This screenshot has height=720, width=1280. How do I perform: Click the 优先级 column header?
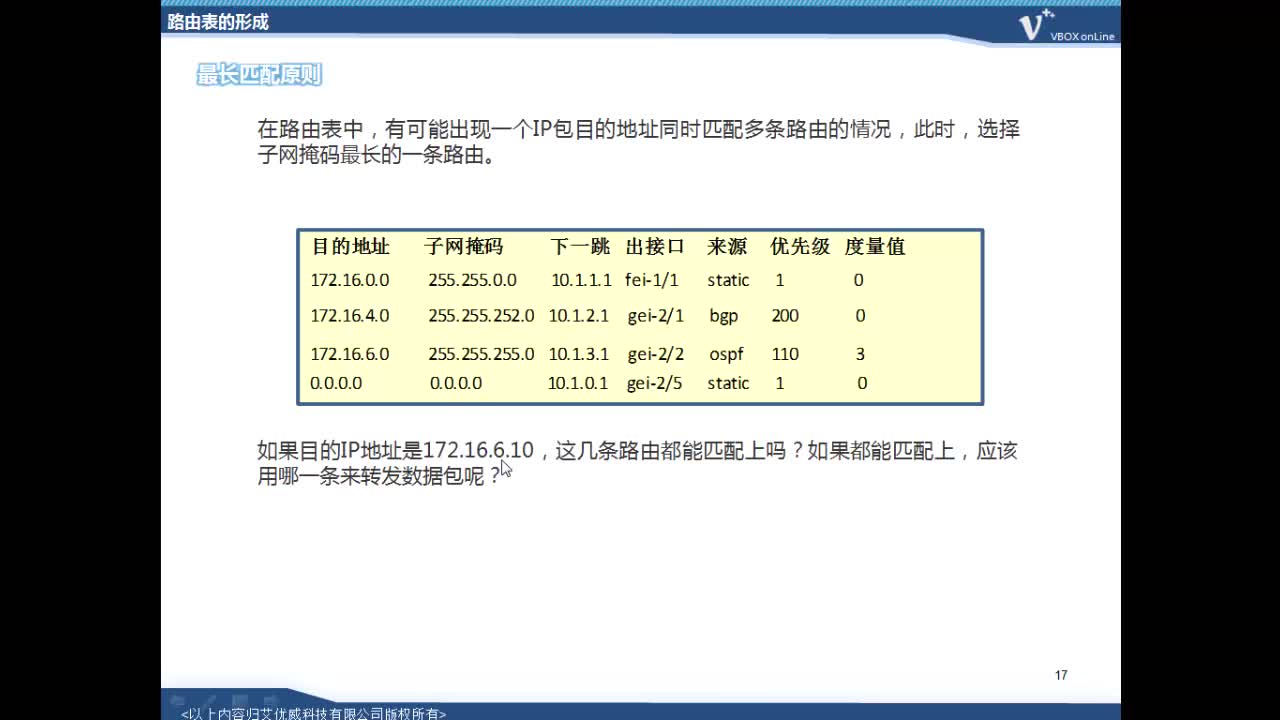(x=800, y=246)
